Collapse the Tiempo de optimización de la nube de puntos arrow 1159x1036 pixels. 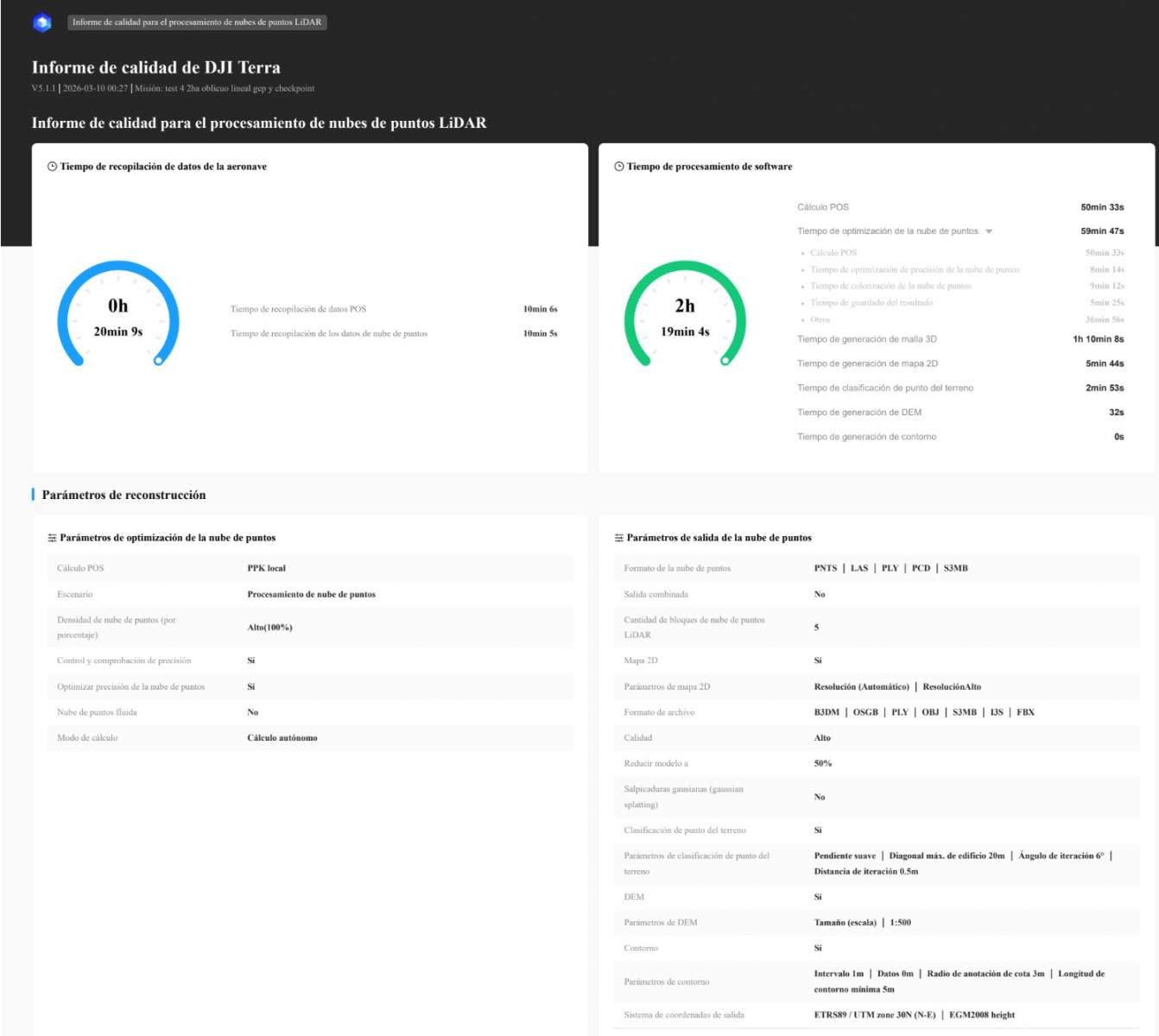click(x=989, y=231)
